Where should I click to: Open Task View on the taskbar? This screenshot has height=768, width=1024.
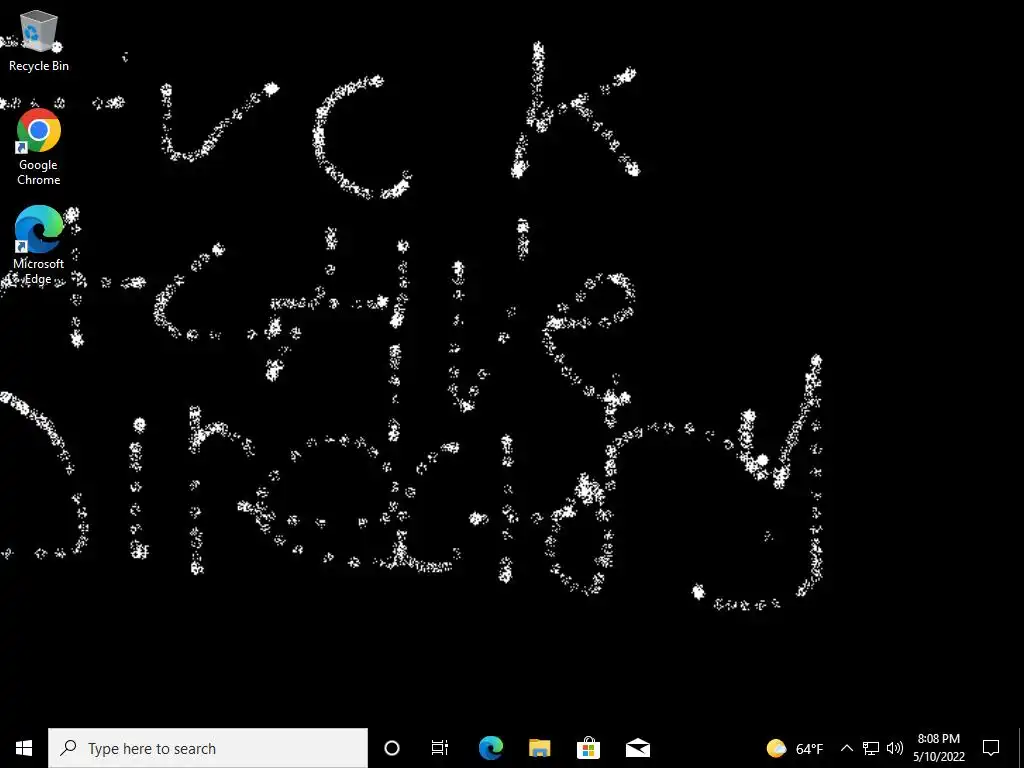[440, 748]
